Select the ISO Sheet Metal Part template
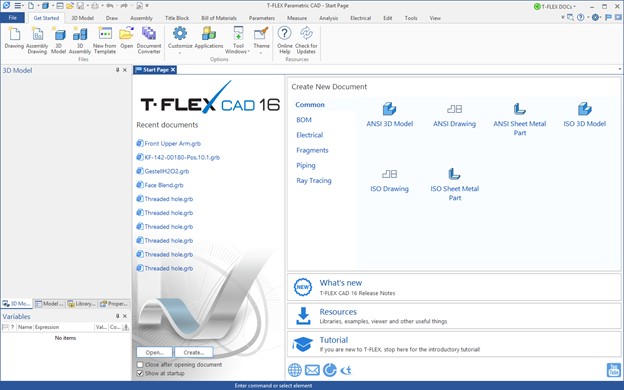The height and width of the screenshot is (390, 624). (x=454, y=184)
